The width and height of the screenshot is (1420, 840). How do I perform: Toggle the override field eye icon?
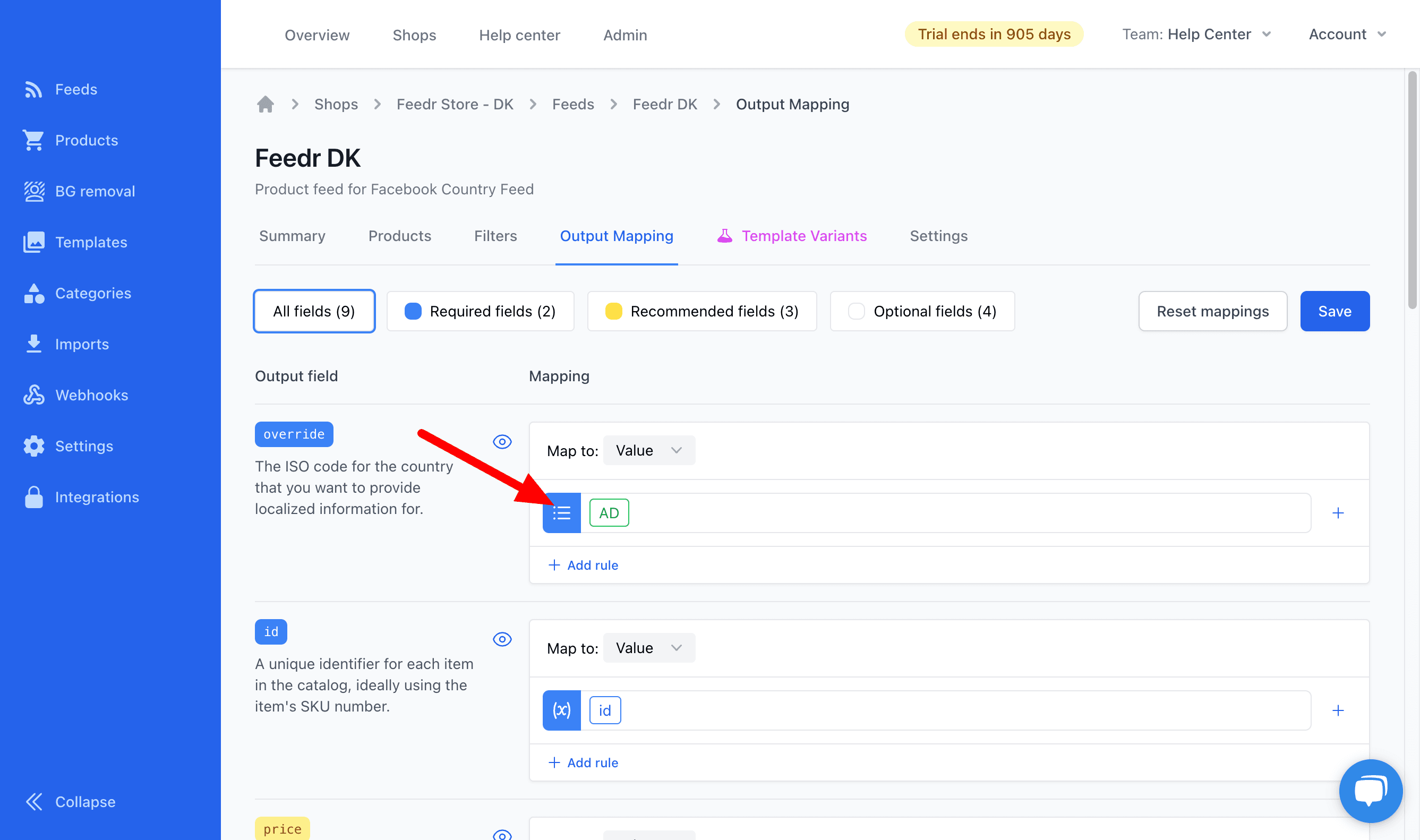[501, 442]
